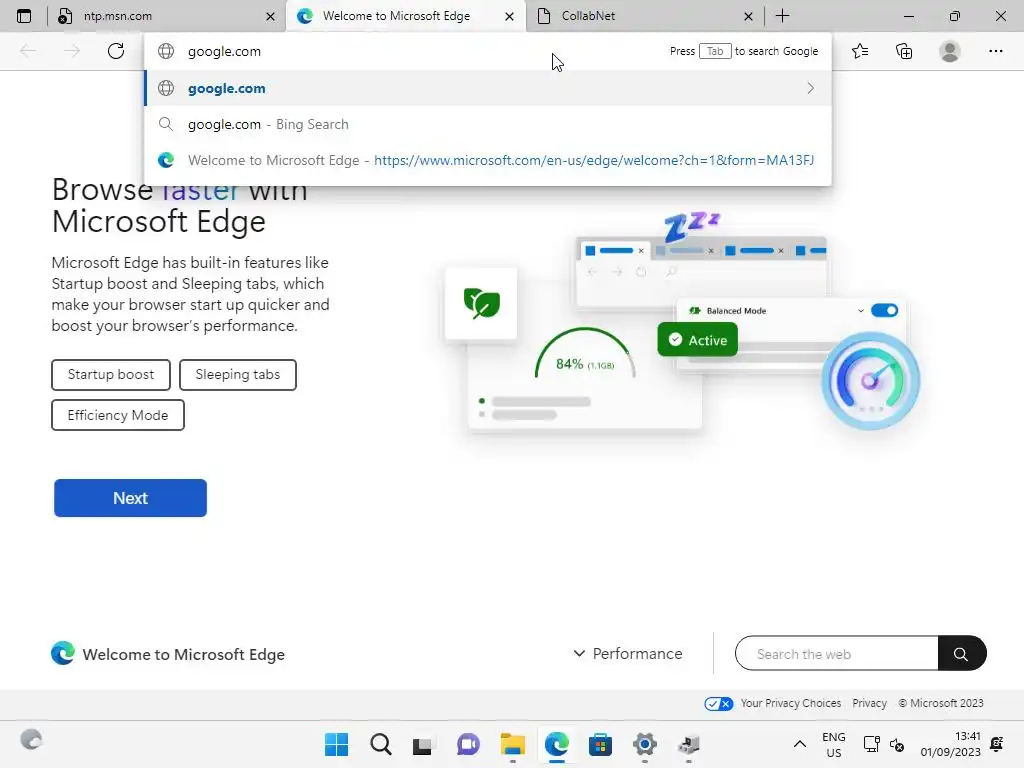
Task: Go forward with the forward arrow
Action: [72, 51]
